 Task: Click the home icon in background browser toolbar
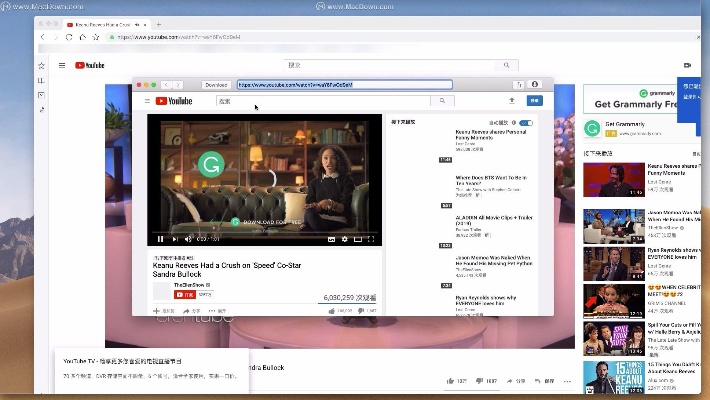[82, 37]
